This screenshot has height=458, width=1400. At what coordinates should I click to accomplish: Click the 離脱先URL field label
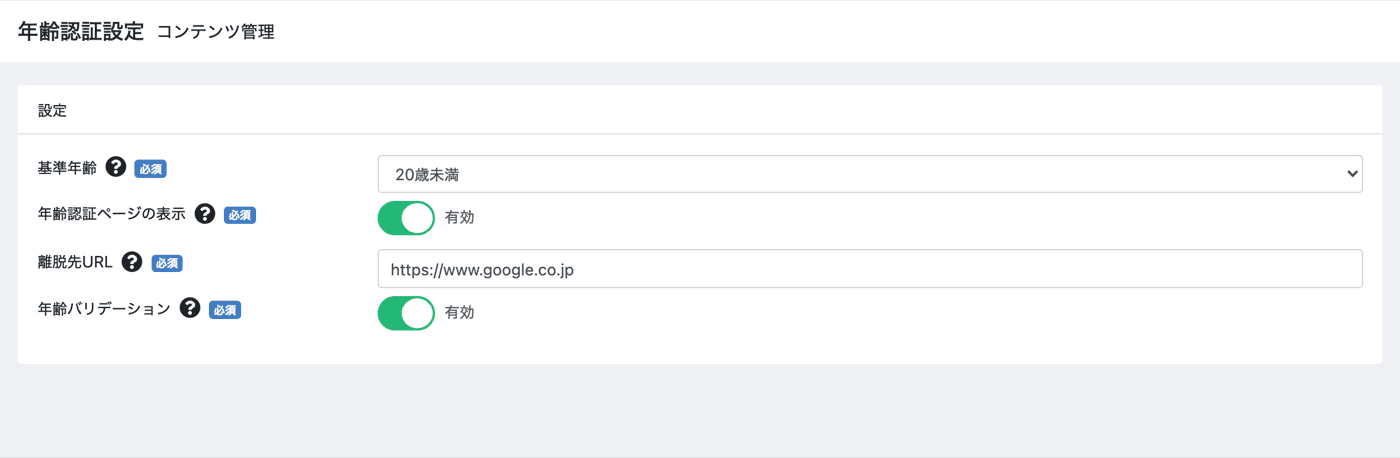(75, 262)
